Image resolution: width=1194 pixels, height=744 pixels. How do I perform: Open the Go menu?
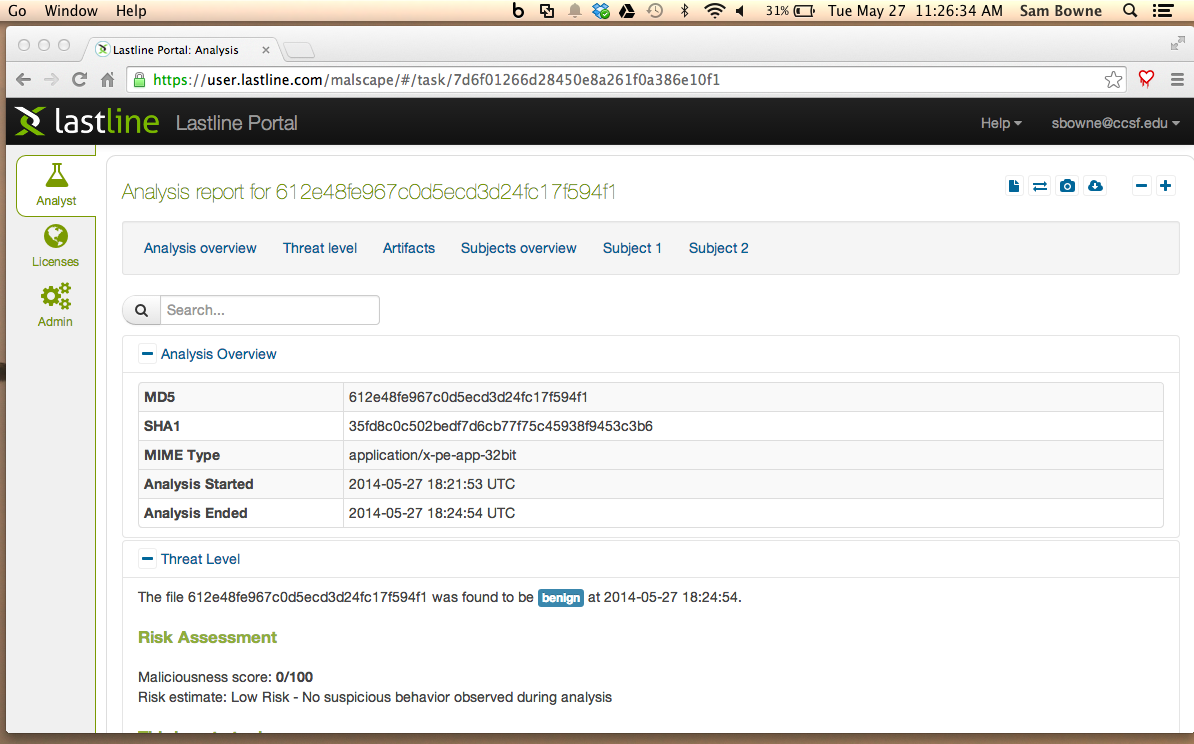click(x=17, y=11)
